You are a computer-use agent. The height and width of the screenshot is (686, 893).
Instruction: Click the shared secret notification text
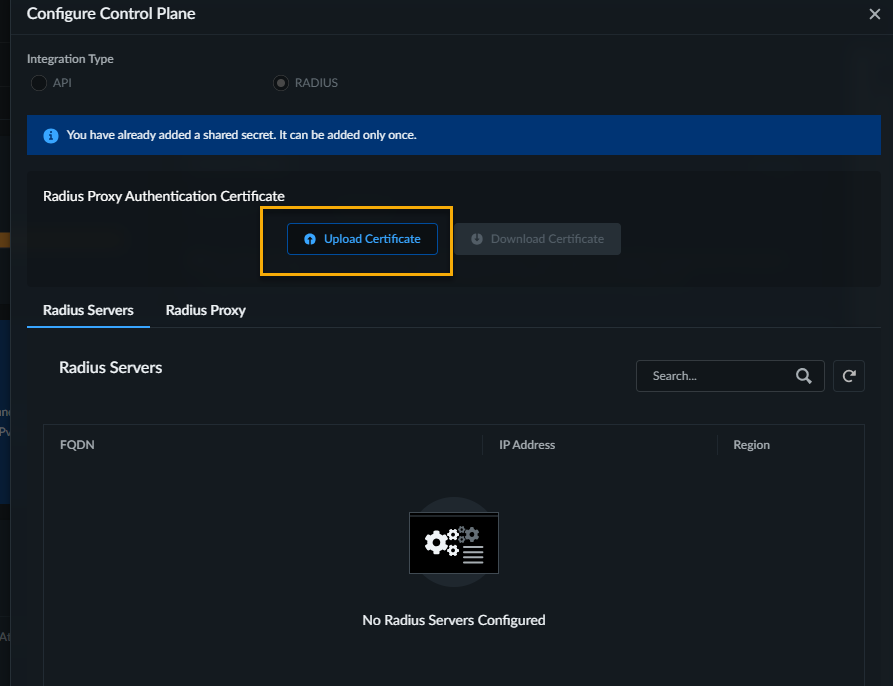[241, 135]
